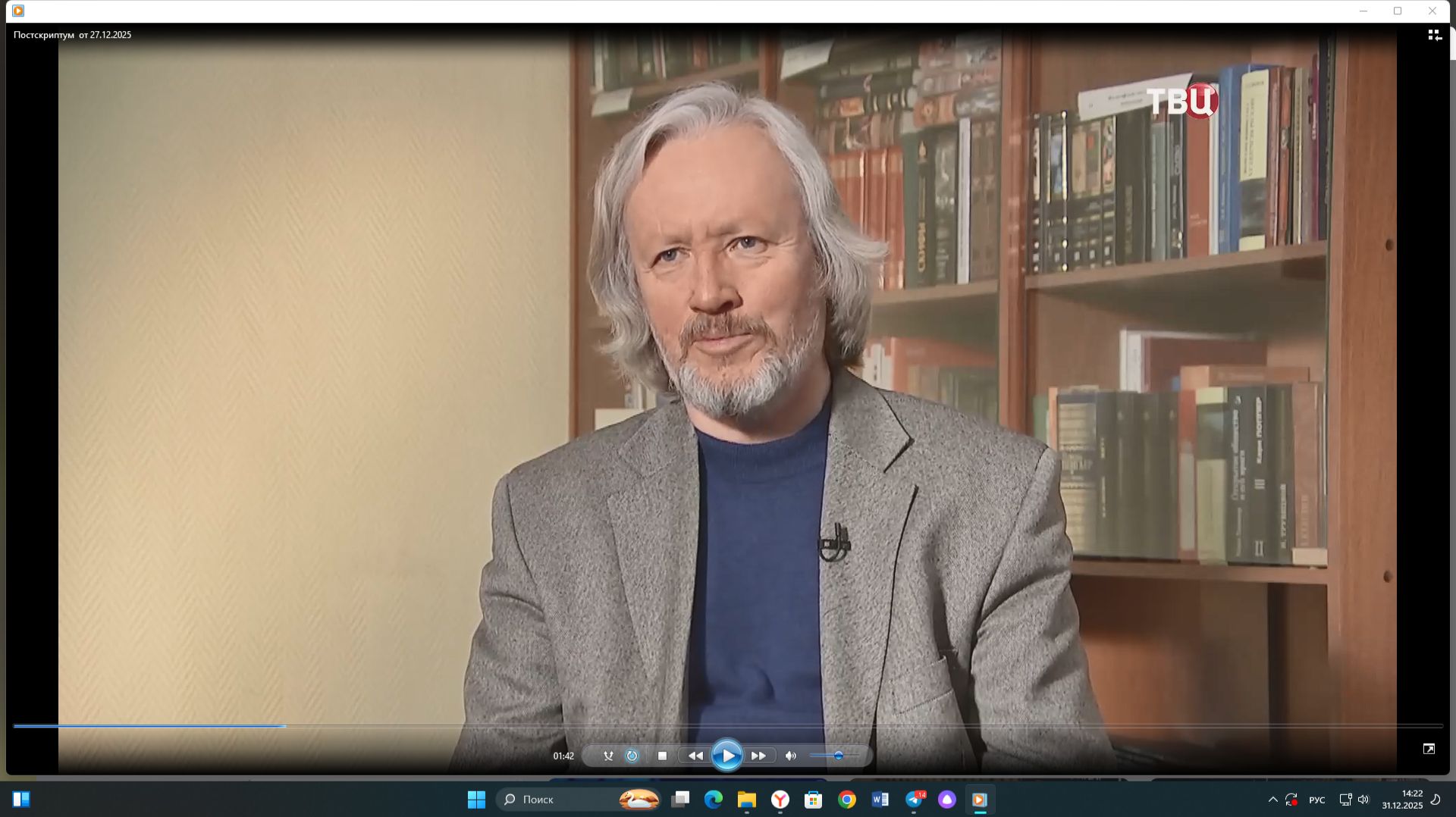Open Microsoft Word from taskbar
The height and width of the screenshot is (817, 1456).
click(880, 800)
